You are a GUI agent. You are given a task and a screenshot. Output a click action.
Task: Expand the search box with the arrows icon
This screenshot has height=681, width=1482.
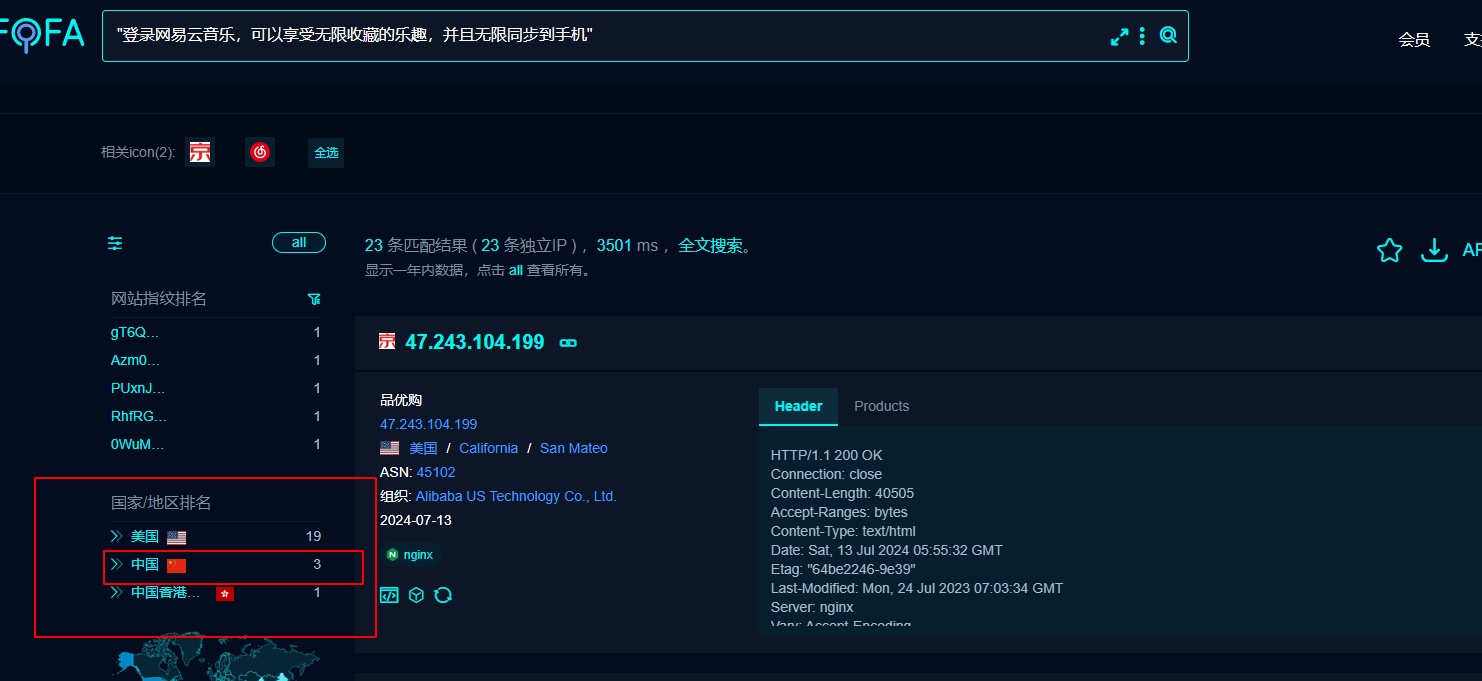point(1119,36)
